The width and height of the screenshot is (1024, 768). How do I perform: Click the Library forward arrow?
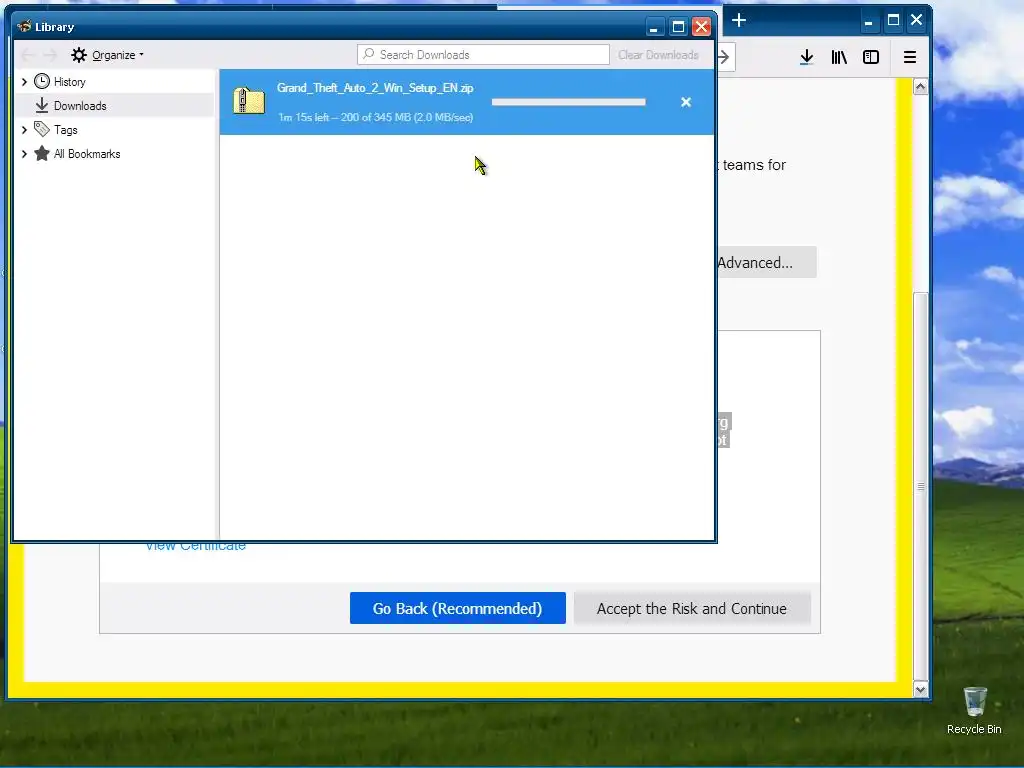point(50,55)
